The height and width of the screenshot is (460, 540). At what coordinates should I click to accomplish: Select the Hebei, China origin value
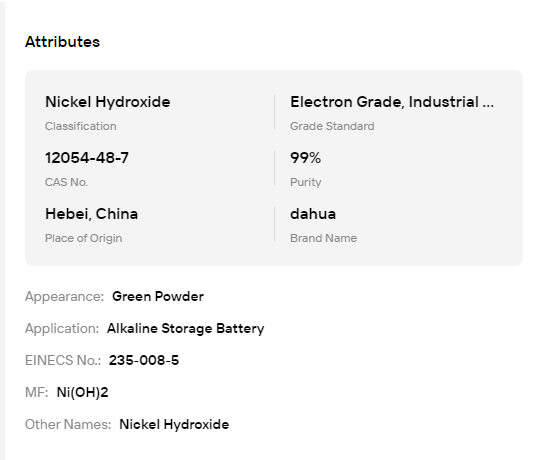(91, 214)
